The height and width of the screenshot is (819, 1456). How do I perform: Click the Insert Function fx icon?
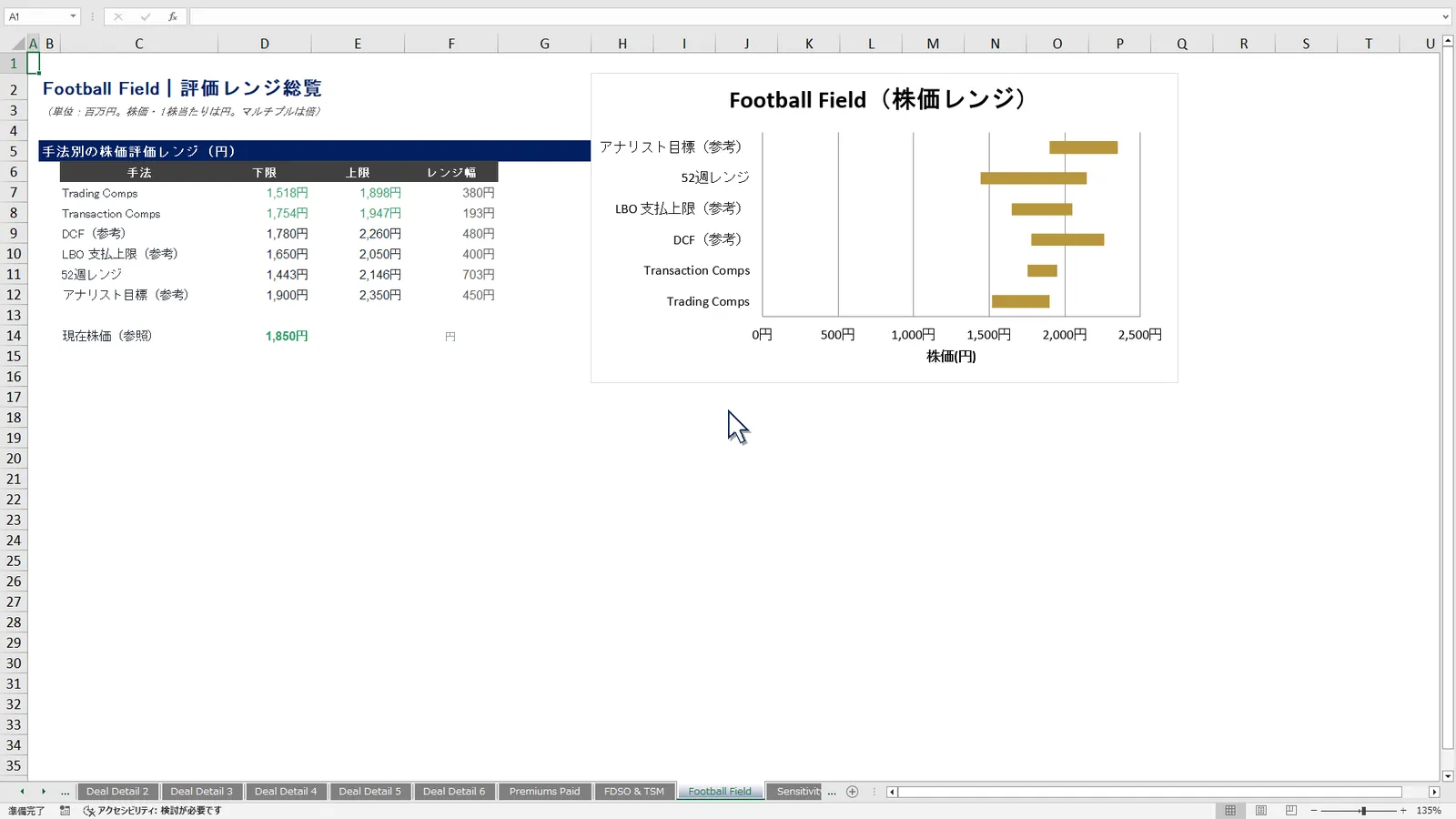pyautogui.click(x=172, y=16)
